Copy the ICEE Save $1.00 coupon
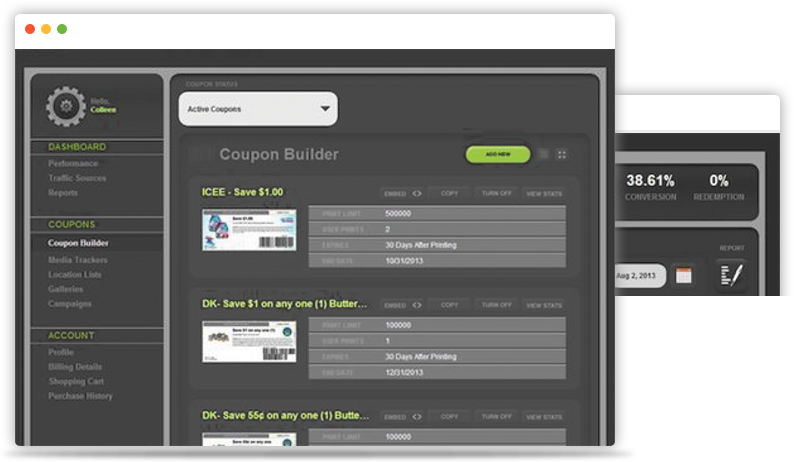Screen dimensions: 794x462 click(449, 194)
